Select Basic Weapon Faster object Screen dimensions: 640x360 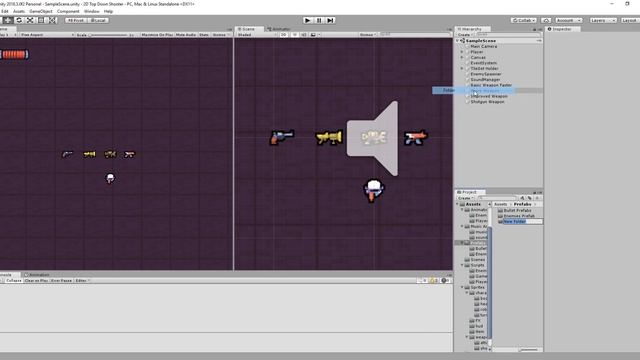[x=491, y=85]
